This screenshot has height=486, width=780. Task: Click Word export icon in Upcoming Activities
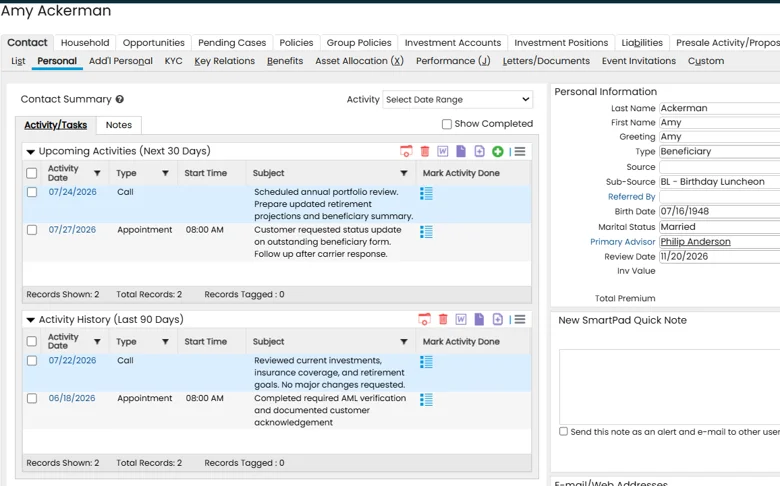pos(442,151)
